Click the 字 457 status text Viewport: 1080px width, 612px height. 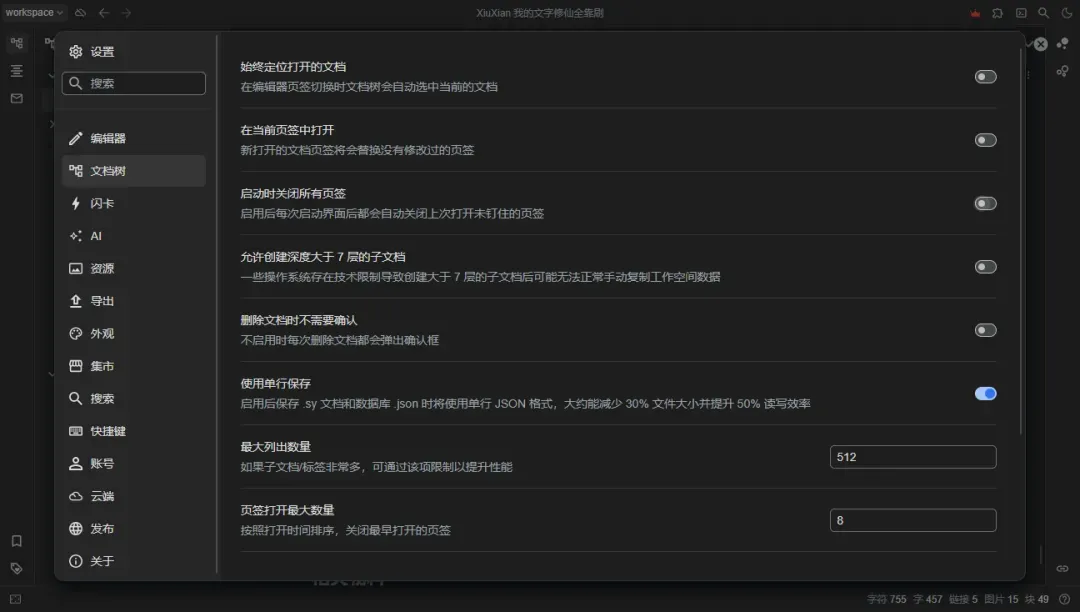pyautogui.click(x=928, y=600)
